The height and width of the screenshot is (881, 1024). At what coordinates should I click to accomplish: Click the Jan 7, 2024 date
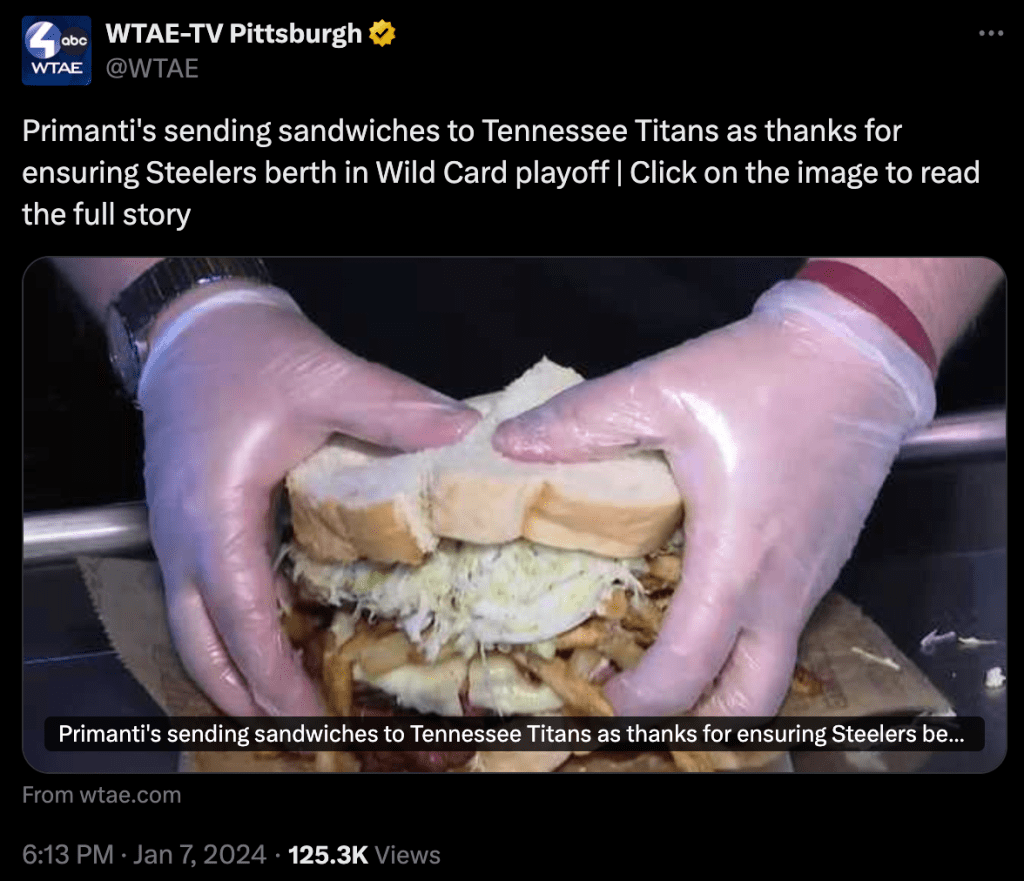click(200, 855)
